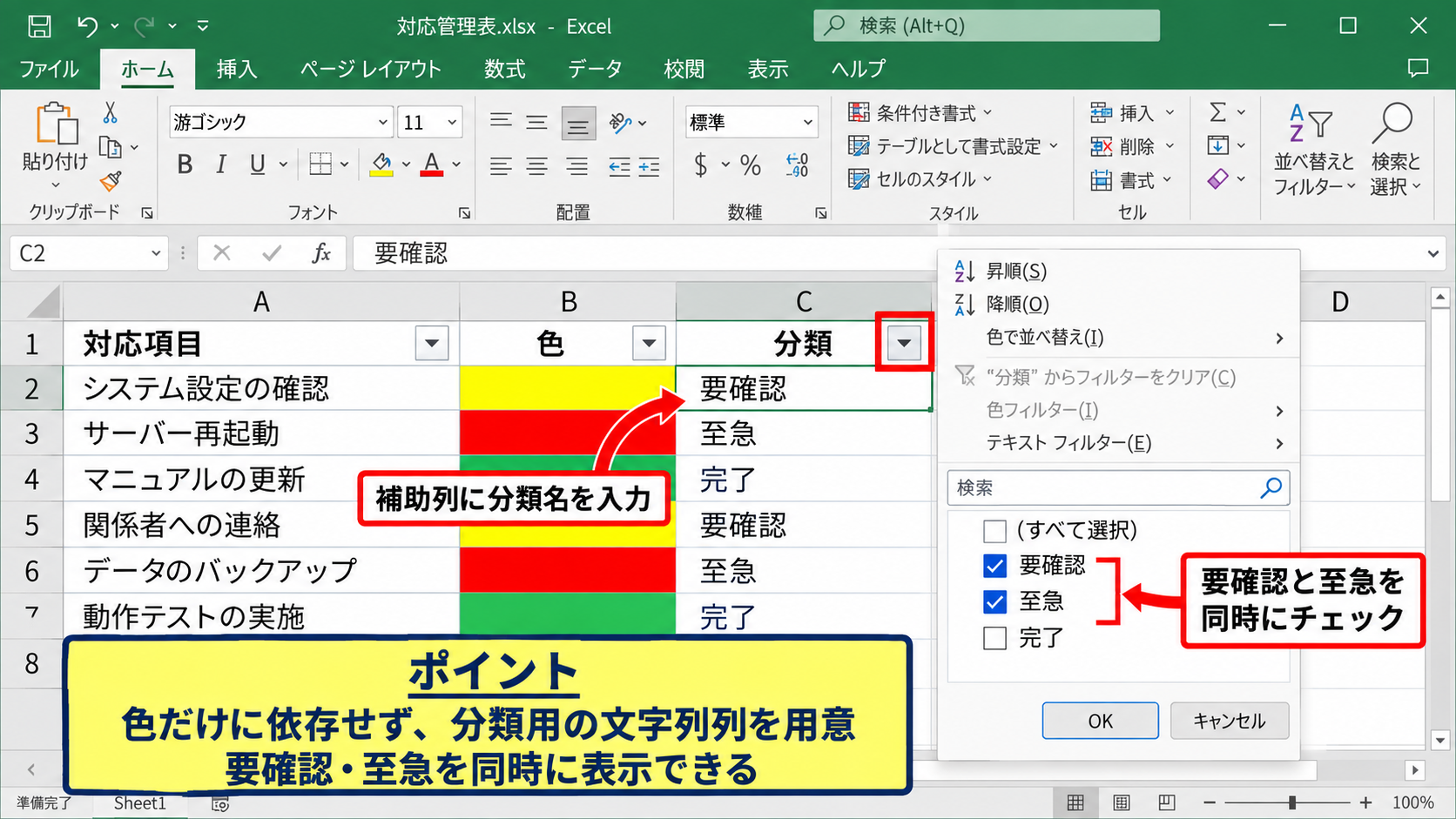This screenshot has height=819, width=1456.
Task: Click the Underline button
Action: coord(258,164)
